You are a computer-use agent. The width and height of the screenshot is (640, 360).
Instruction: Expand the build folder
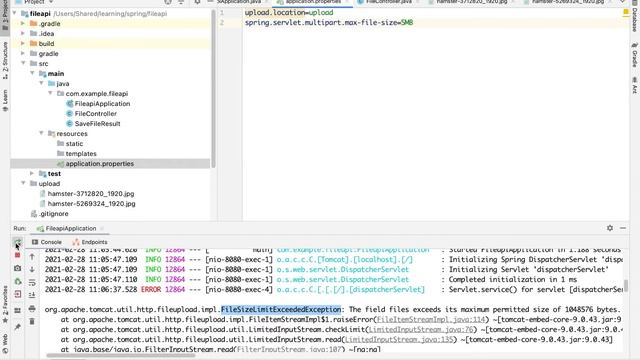[23, 43]
